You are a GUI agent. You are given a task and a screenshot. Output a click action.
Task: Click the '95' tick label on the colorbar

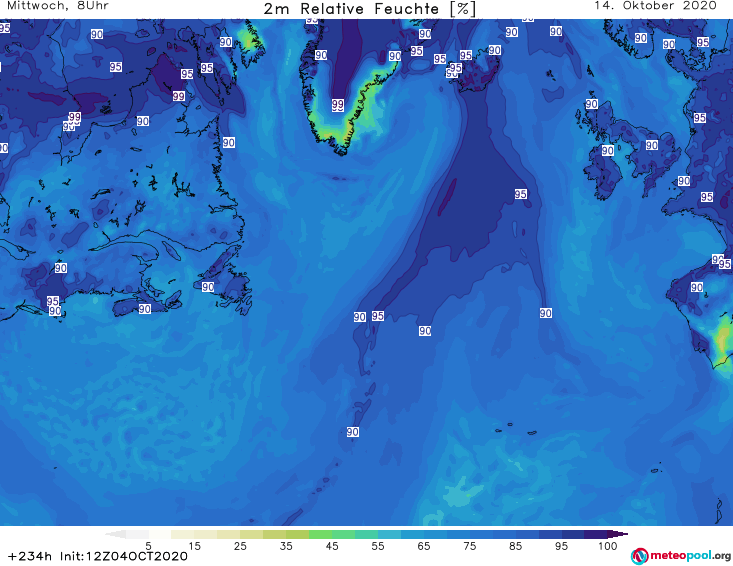pos(561,546)
